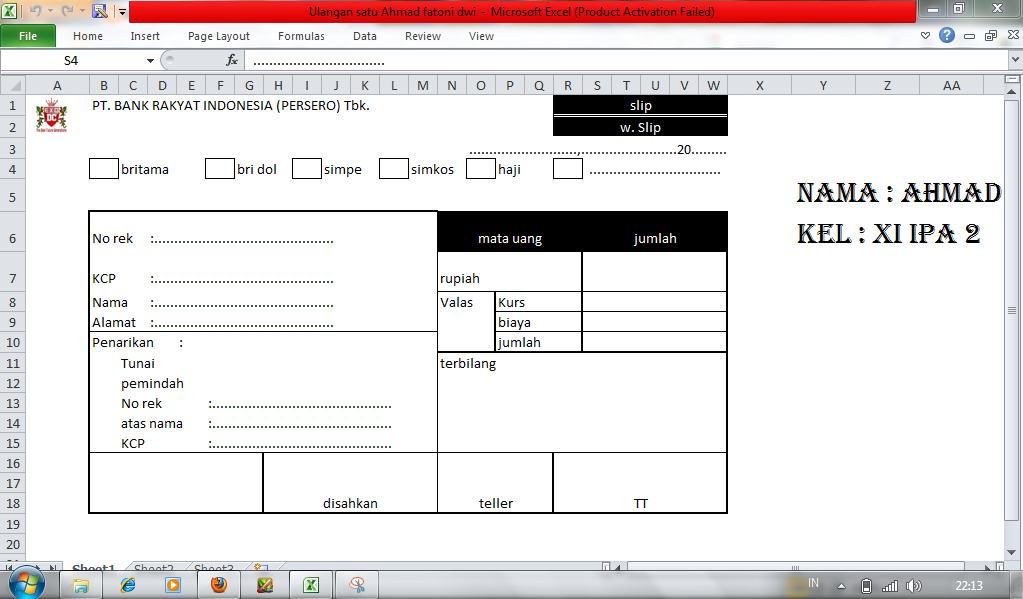Screen dimensions: 1023x599
Task: Tick the simkos checkbox box
Action: 394,168
